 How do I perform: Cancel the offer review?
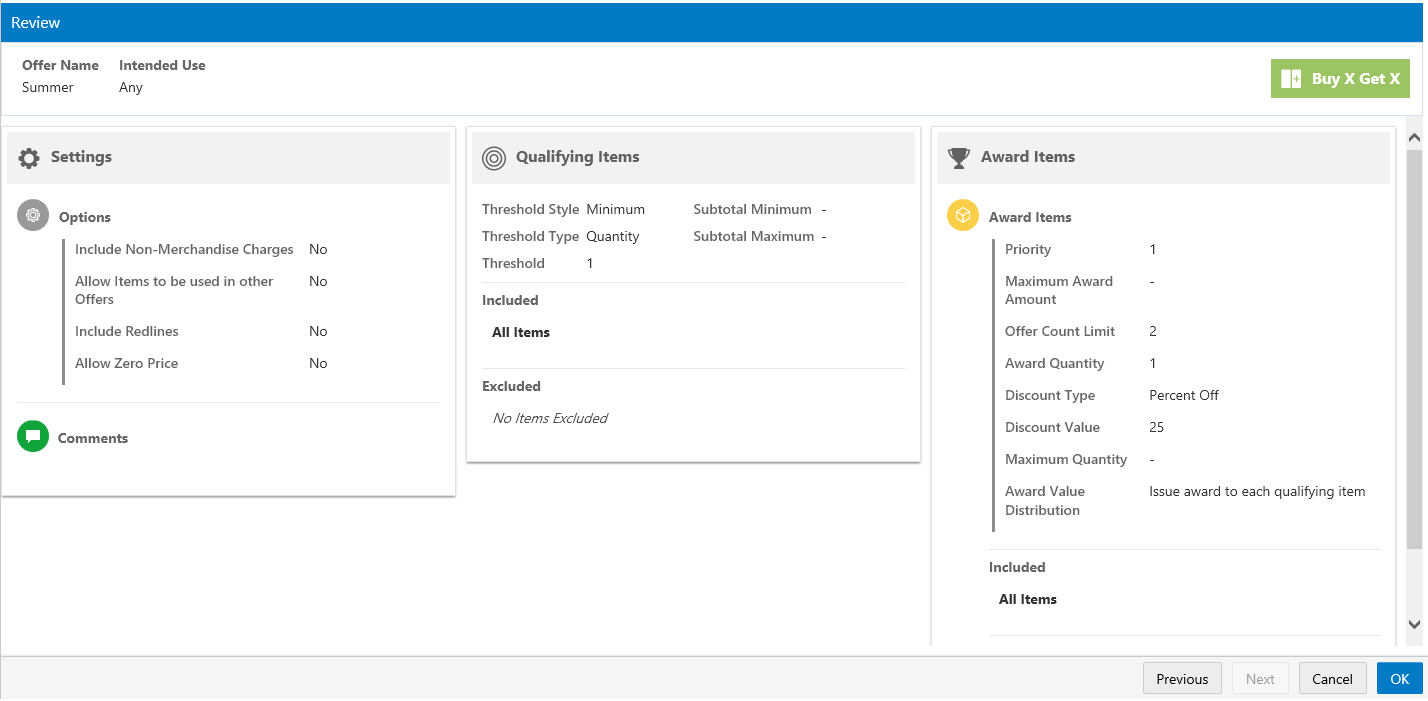(x=1332, y=679)
